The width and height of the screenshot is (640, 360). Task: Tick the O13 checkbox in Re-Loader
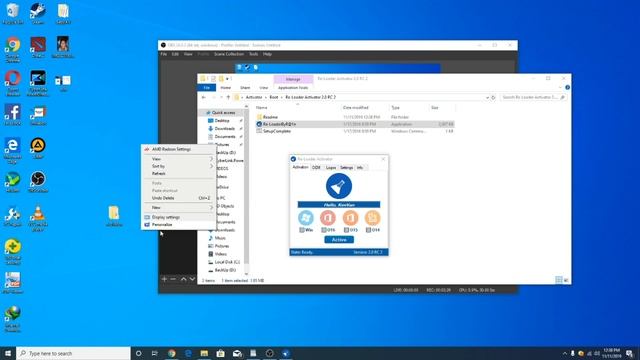346,230
